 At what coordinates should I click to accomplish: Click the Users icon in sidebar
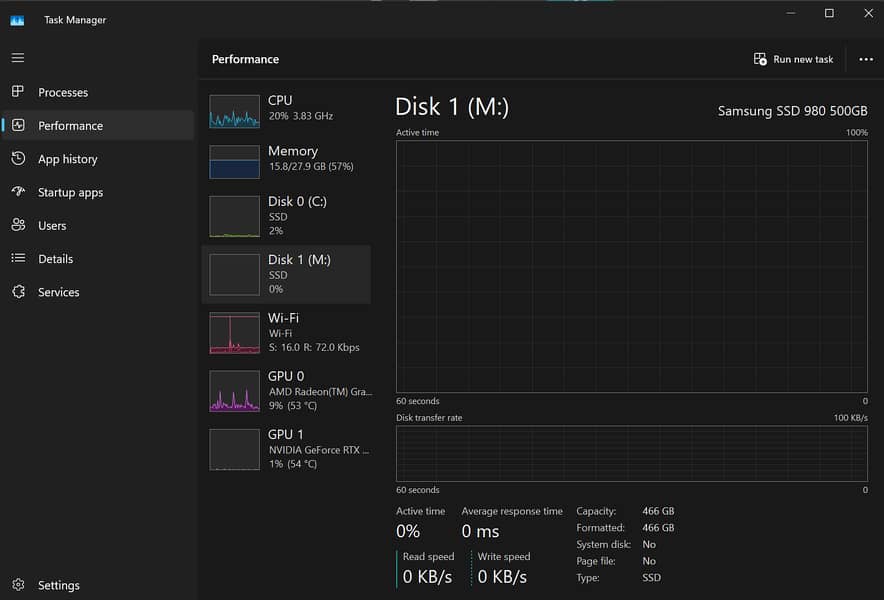click(x=18, y=225)
